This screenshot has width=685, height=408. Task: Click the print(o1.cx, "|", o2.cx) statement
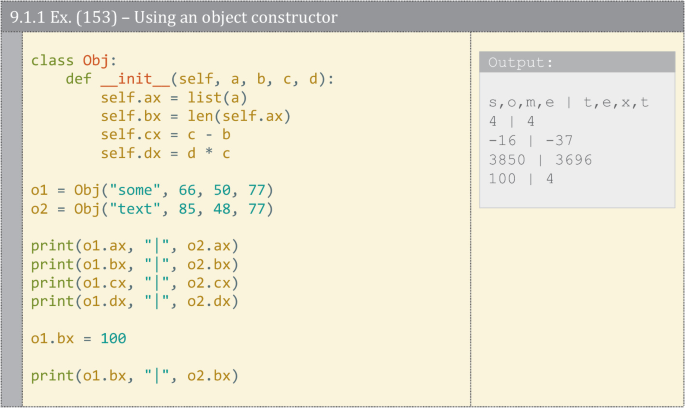pos(134,283)
